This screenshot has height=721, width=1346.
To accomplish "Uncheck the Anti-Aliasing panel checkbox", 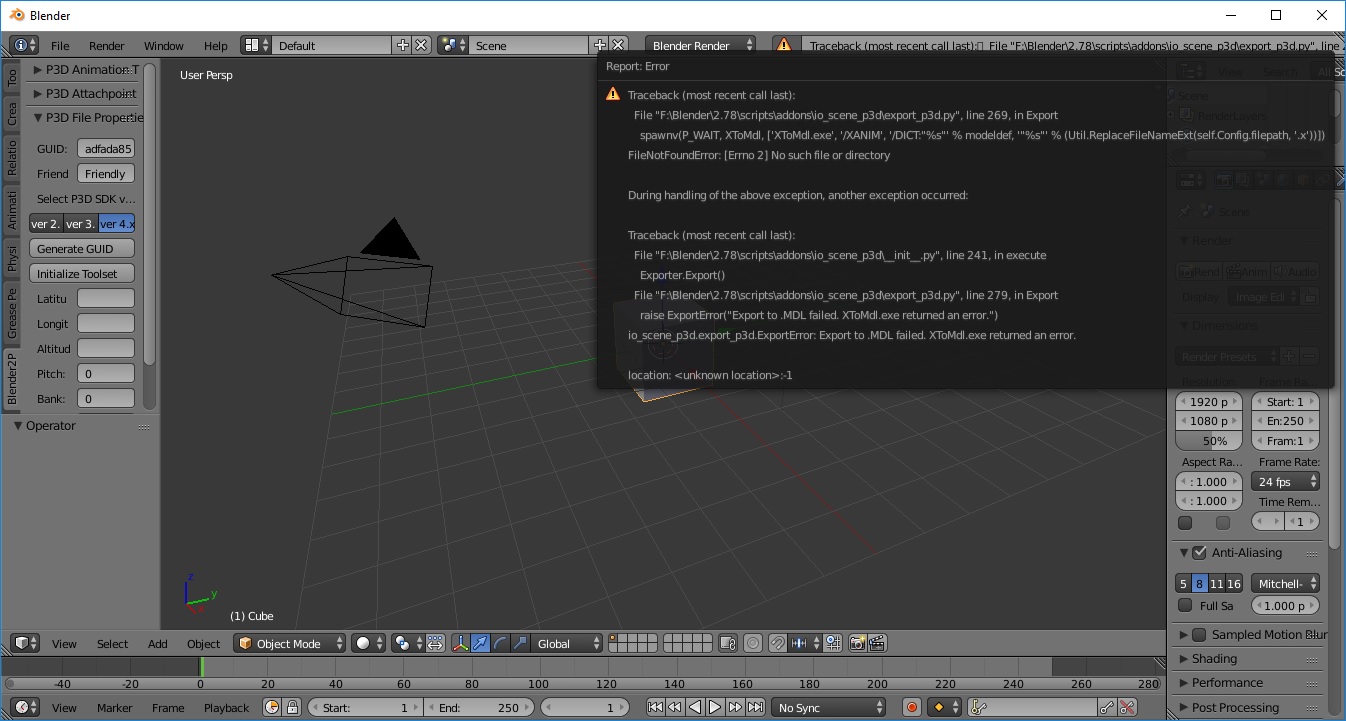I will click(x=1199, y=552).
